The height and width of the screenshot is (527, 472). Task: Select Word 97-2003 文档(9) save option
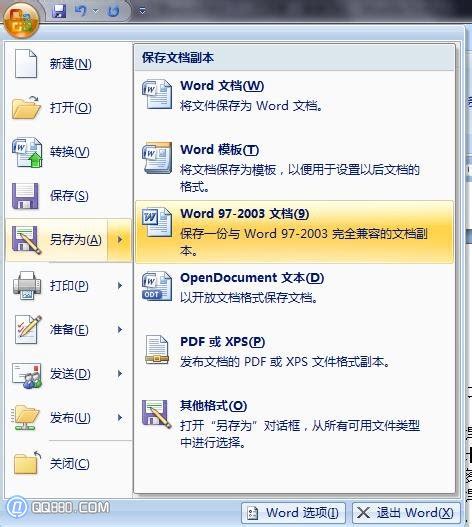pyautogui.click(x=294, y=232)
